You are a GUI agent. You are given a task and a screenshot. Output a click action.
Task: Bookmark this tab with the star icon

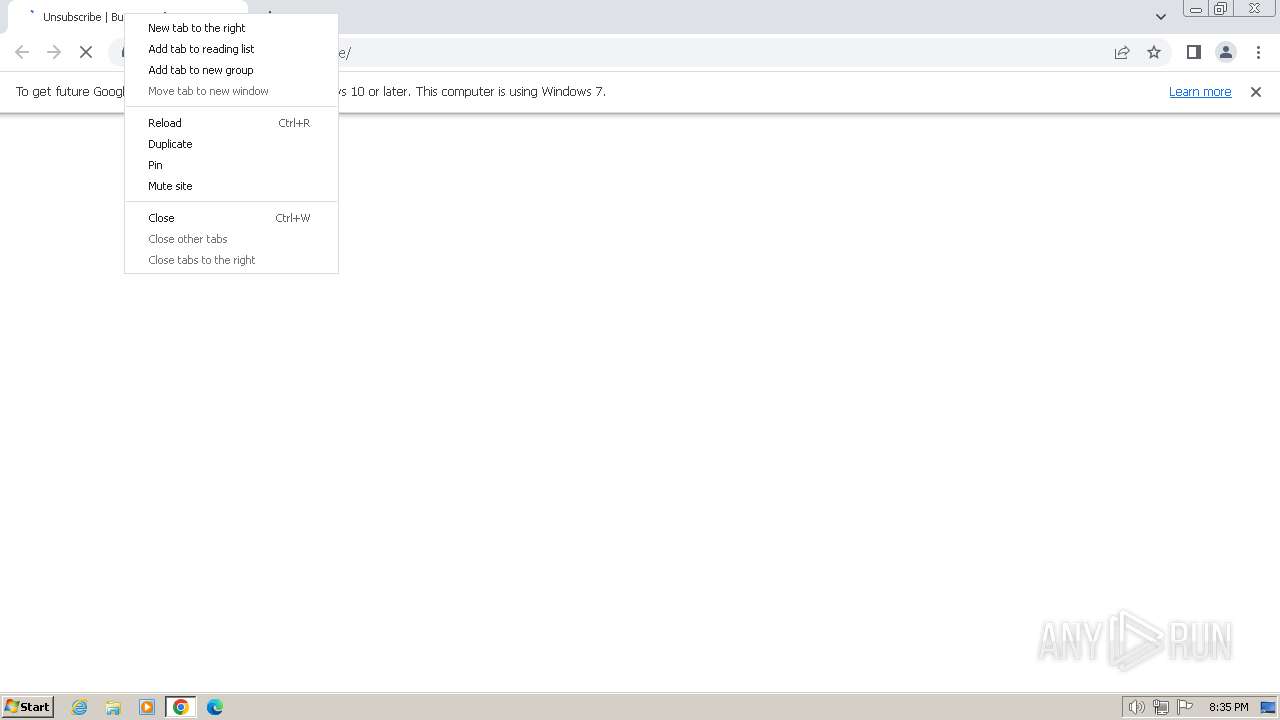1154,52
